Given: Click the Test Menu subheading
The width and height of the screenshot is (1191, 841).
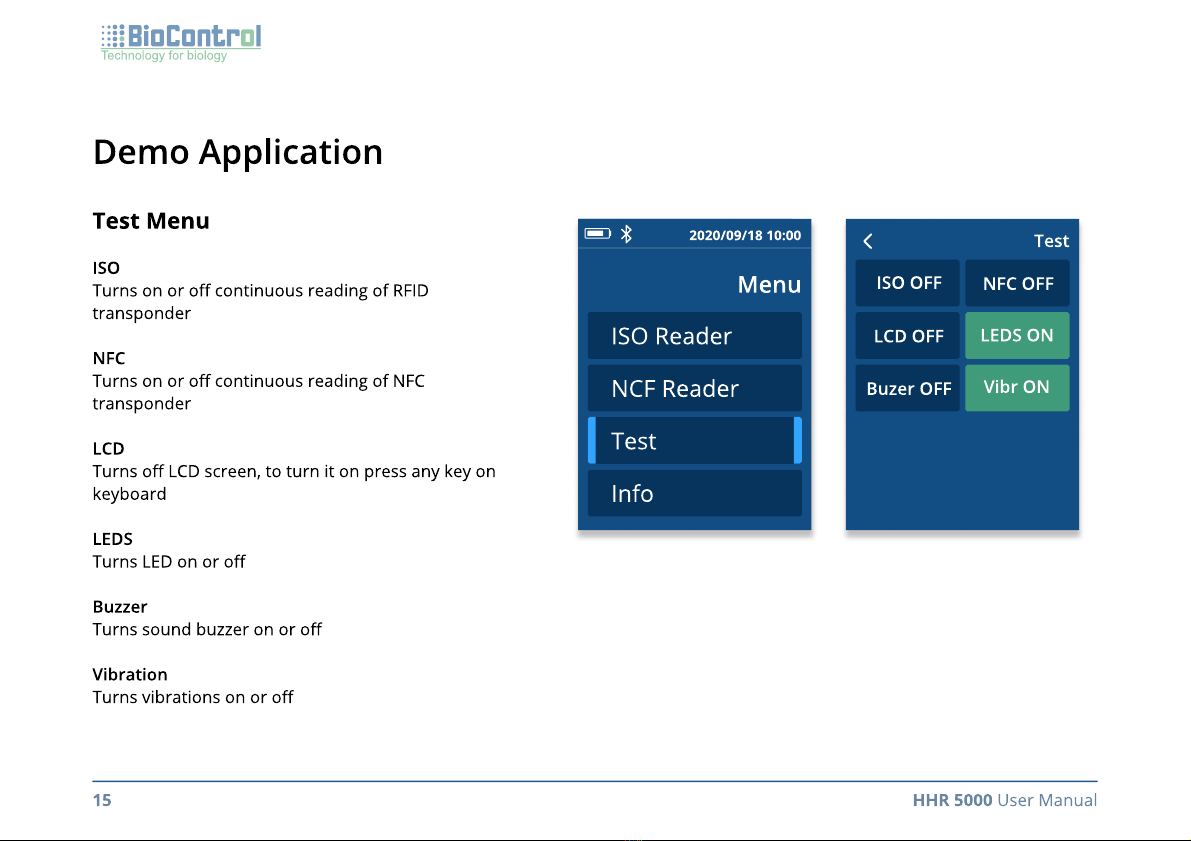Looking at the screenshot, I should 151,221.
